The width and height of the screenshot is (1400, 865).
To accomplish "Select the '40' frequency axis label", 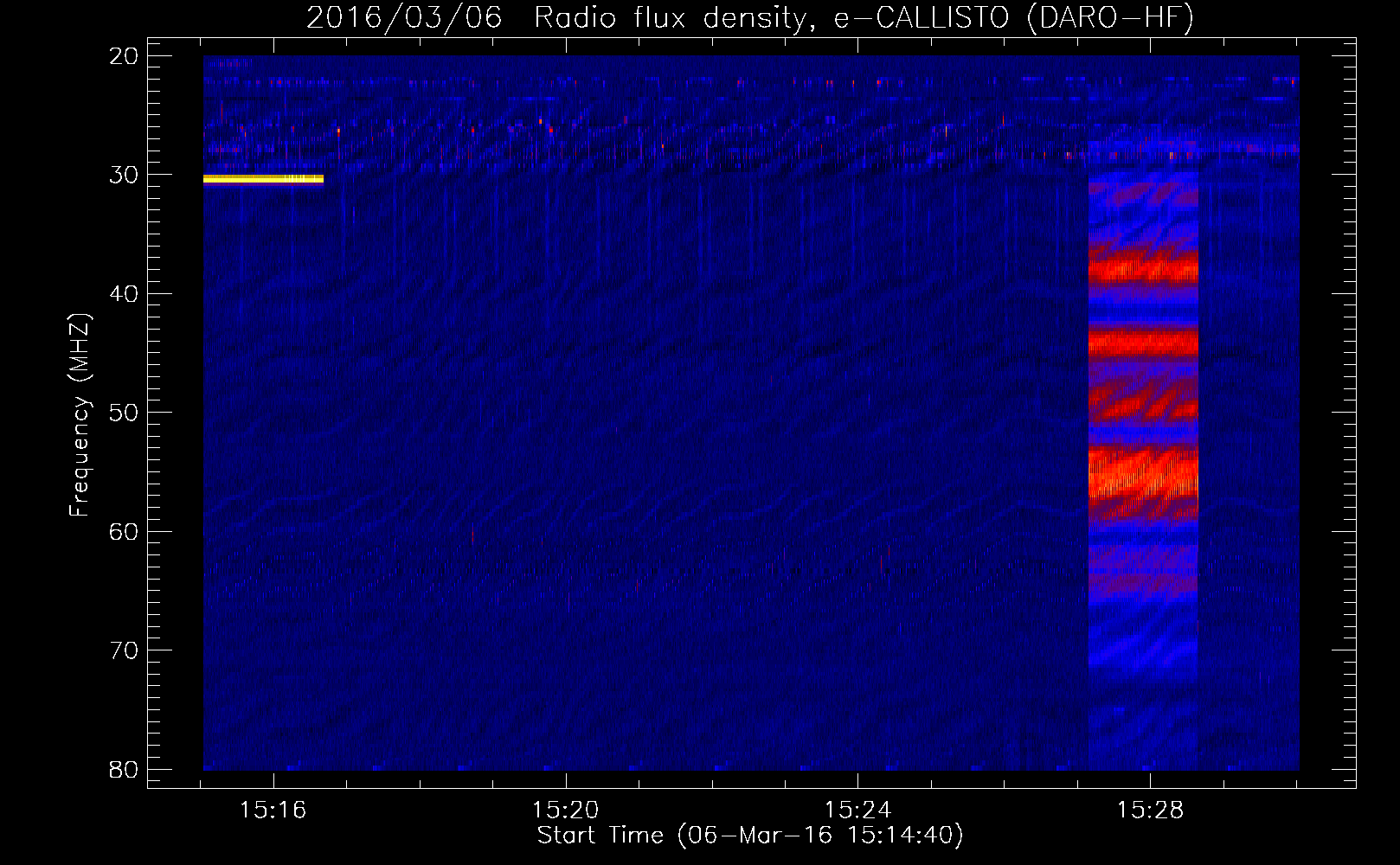I will click(x=124, y=294).
